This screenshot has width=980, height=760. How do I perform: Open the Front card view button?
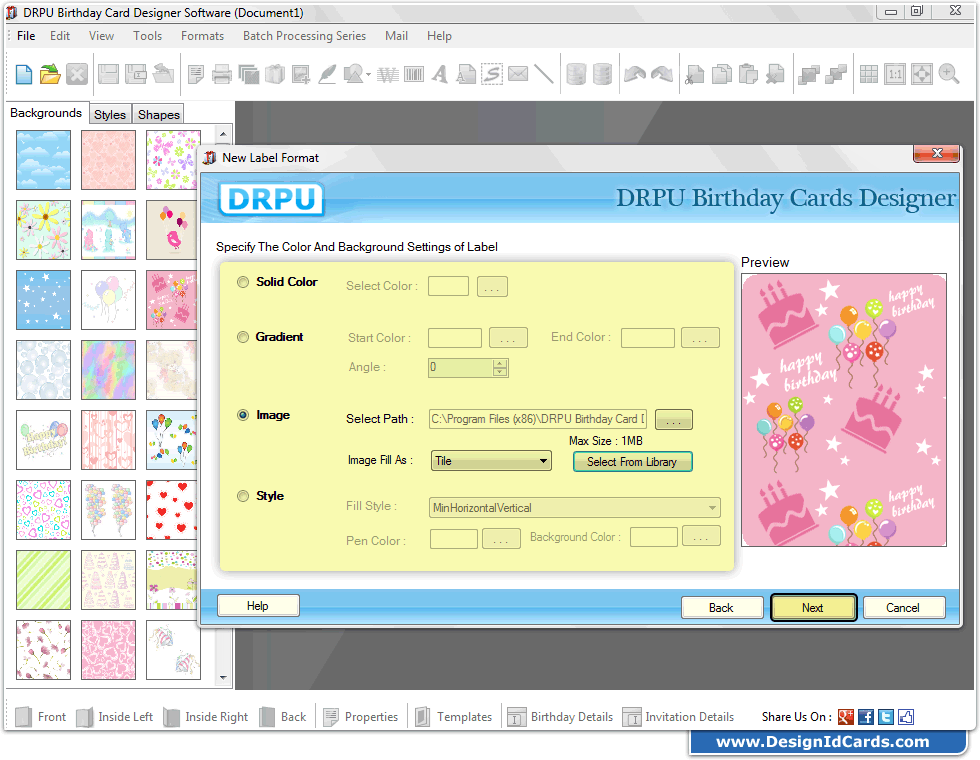[x=40, y=717]
